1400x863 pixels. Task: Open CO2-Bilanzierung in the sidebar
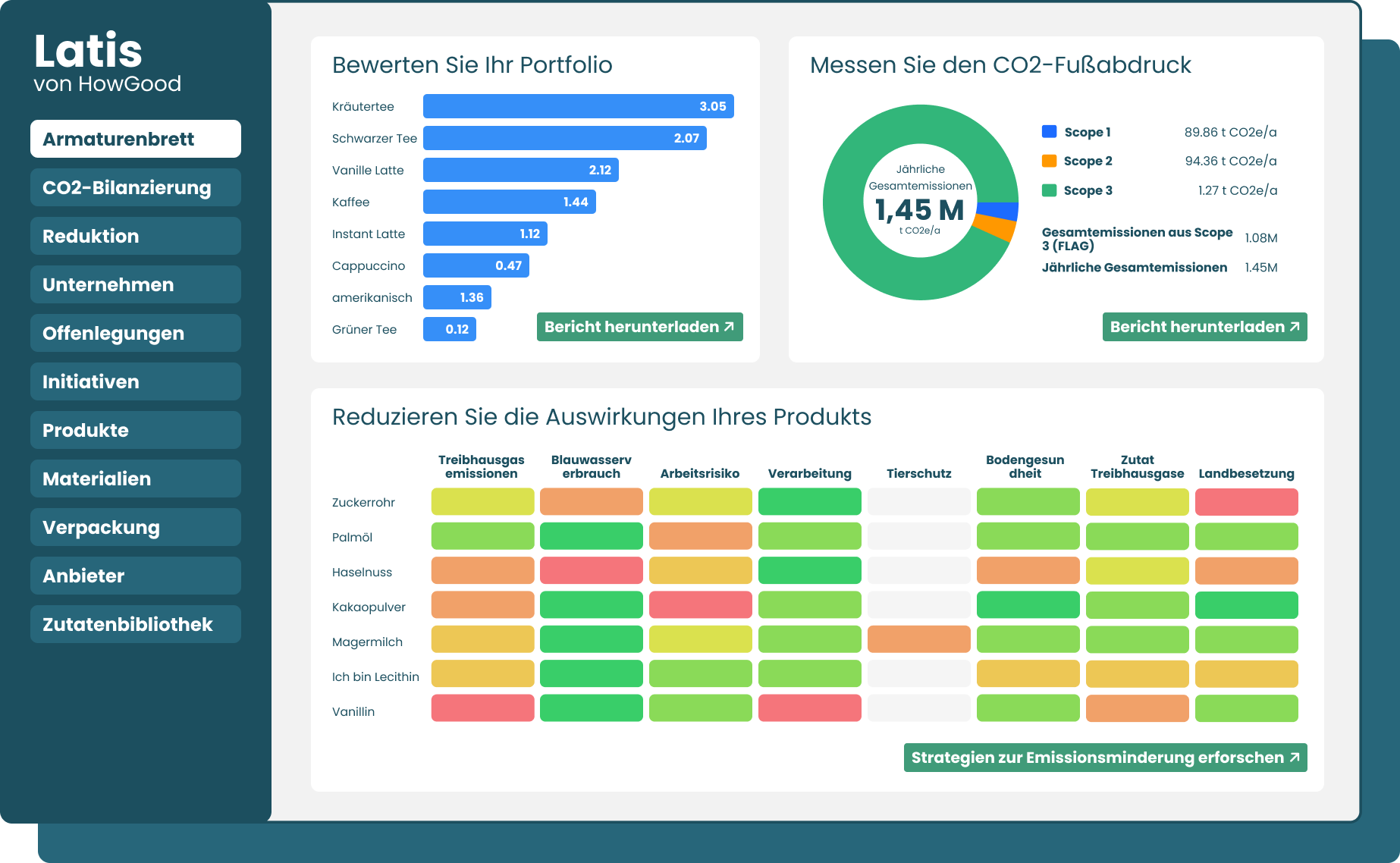pyautogui.click(x=136, y=187)
